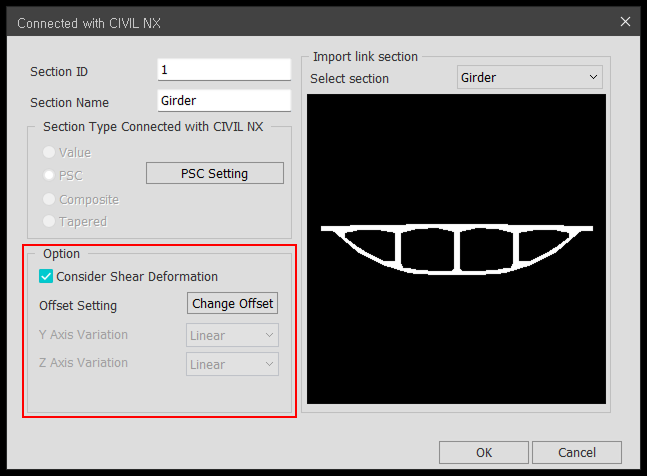Screen dimensions: 647x476
Task: Choose the PSC section type radio button
Action: coord(49,175)
